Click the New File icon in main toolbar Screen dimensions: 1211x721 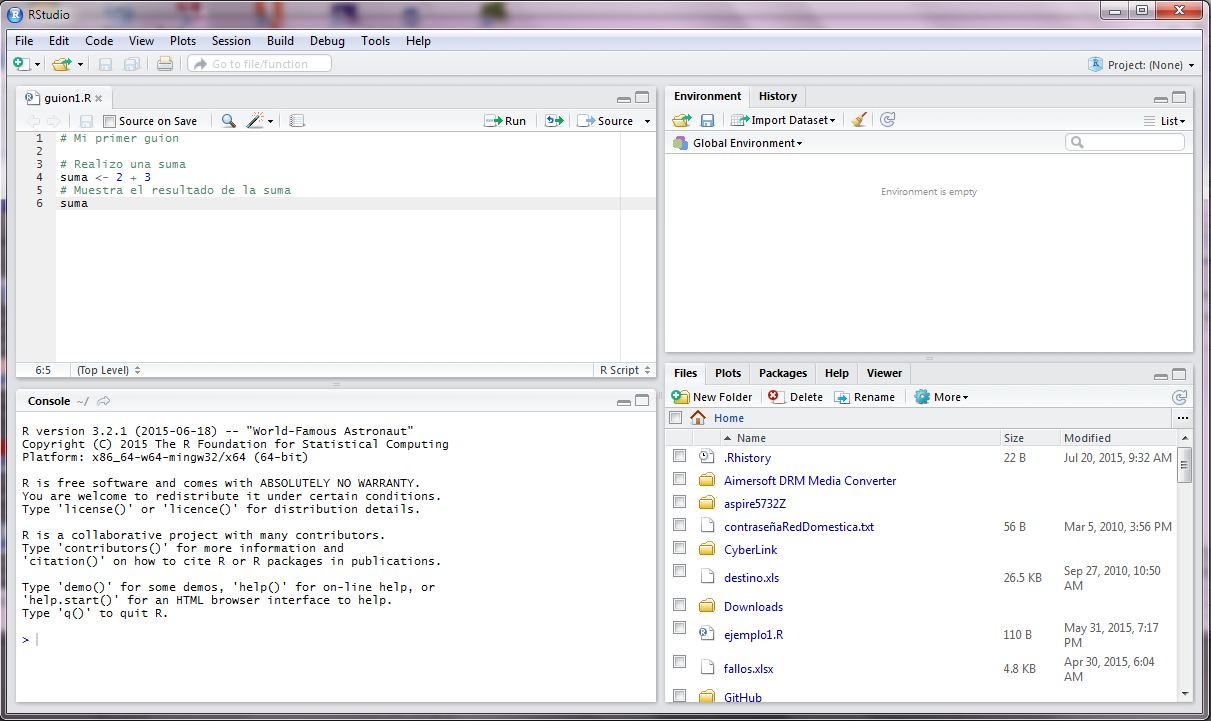[x=21, y=64]
